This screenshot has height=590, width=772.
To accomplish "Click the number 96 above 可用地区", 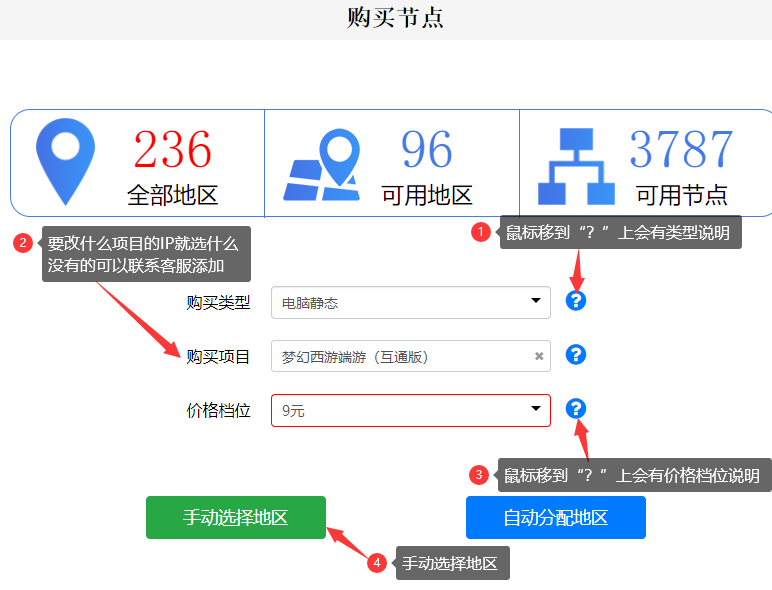I will coord(426,148).
